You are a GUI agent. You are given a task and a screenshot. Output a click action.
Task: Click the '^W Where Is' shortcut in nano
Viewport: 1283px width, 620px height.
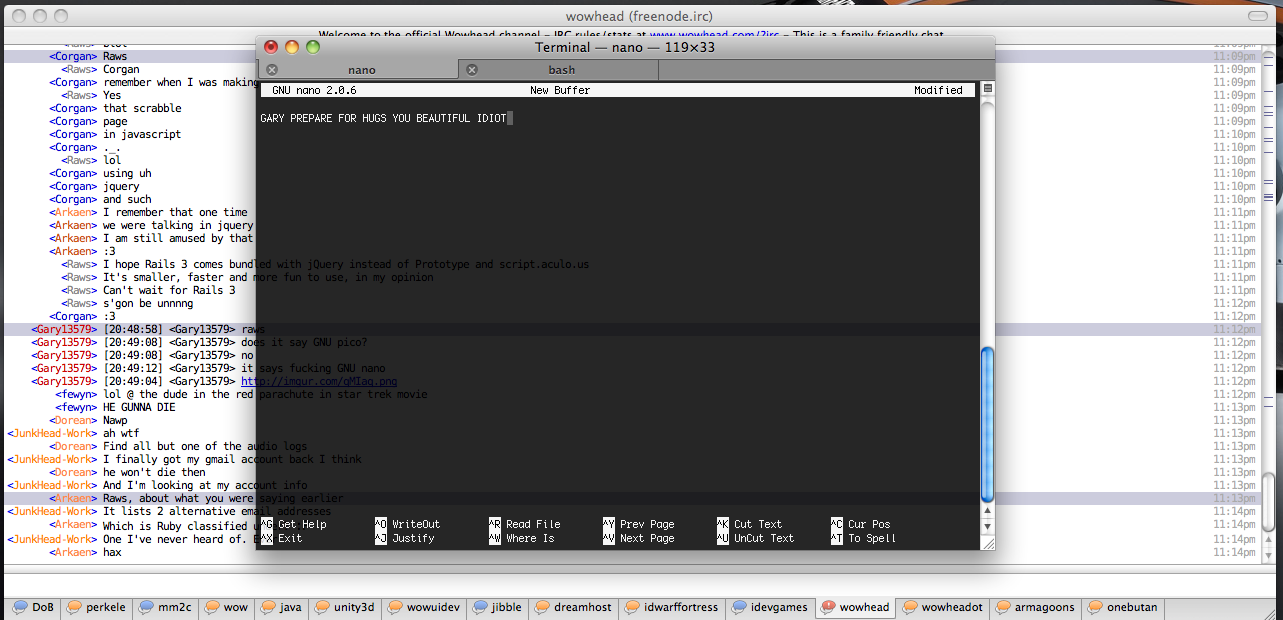[x=522, y=538]
